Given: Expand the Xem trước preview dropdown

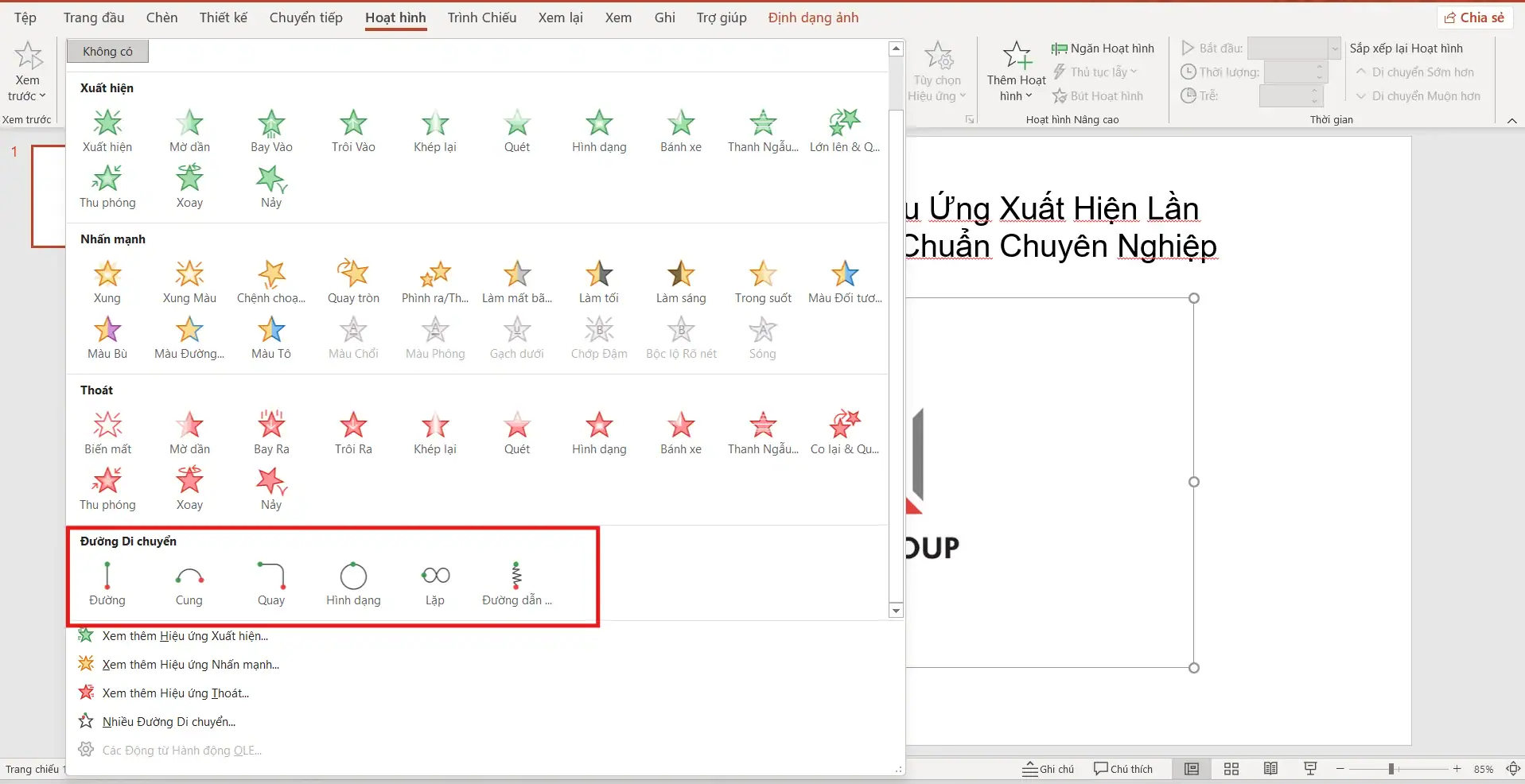Looking at the screenshot, I should (x=27, y=96).
